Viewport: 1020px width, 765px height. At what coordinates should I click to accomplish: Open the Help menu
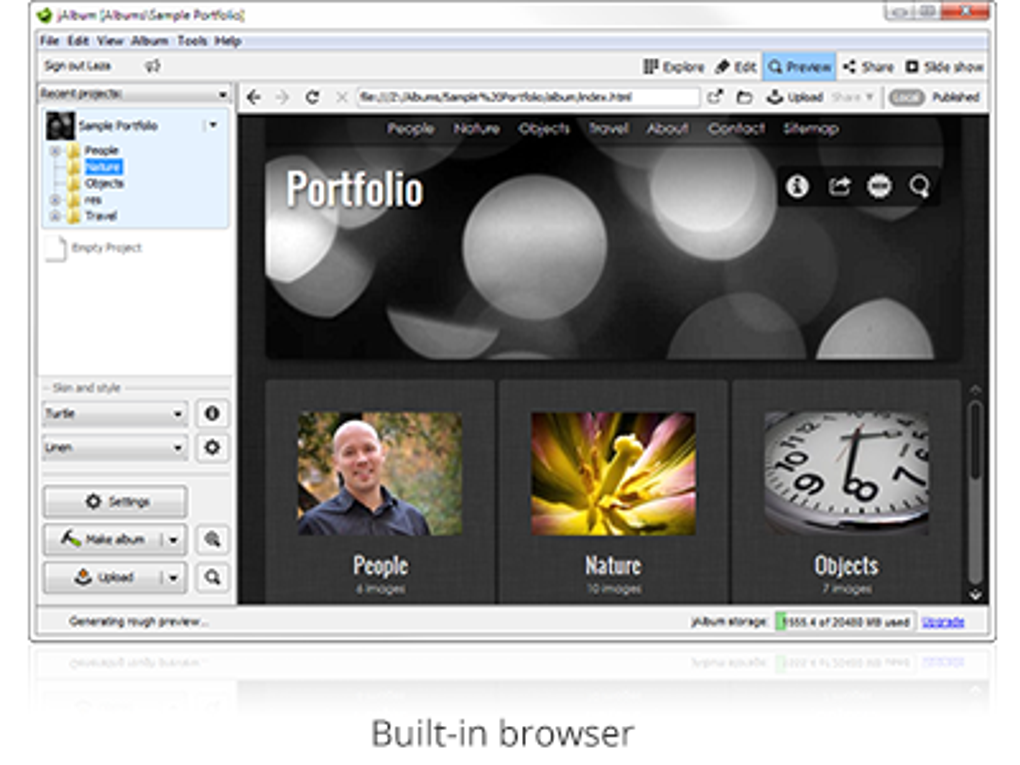tap(228, 41)
